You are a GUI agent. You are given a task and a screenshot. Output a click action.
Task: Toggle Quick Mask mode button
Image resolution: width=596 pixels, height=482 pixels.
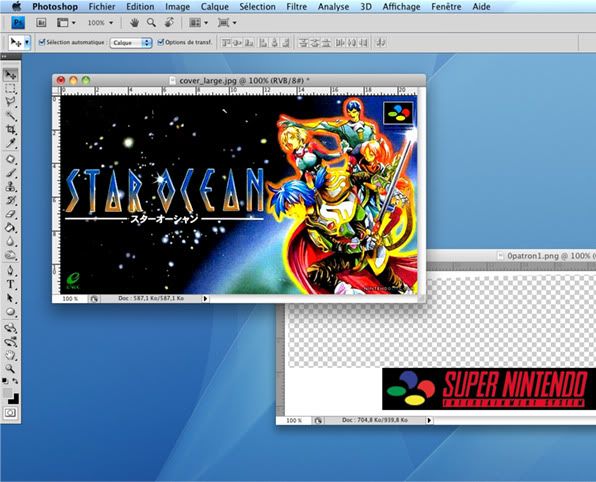coord(10,413)
